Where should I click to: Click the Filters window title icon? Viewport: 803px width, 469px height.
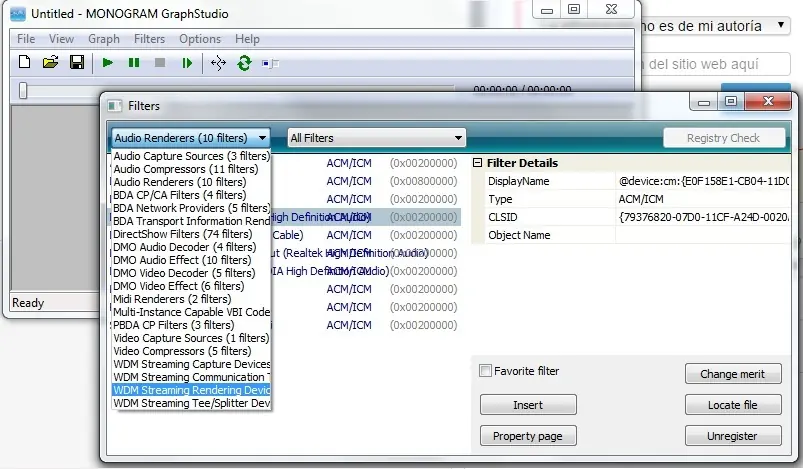[115, 106]
